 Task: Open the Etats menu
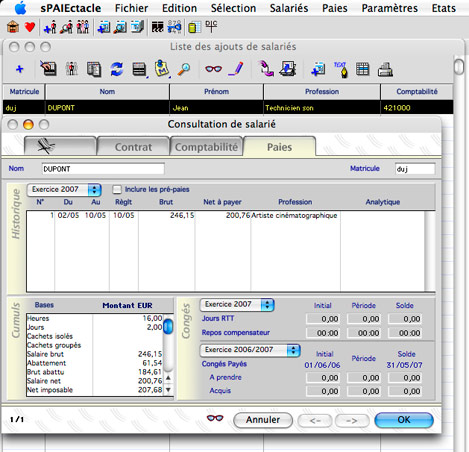[x=444, y=8]
